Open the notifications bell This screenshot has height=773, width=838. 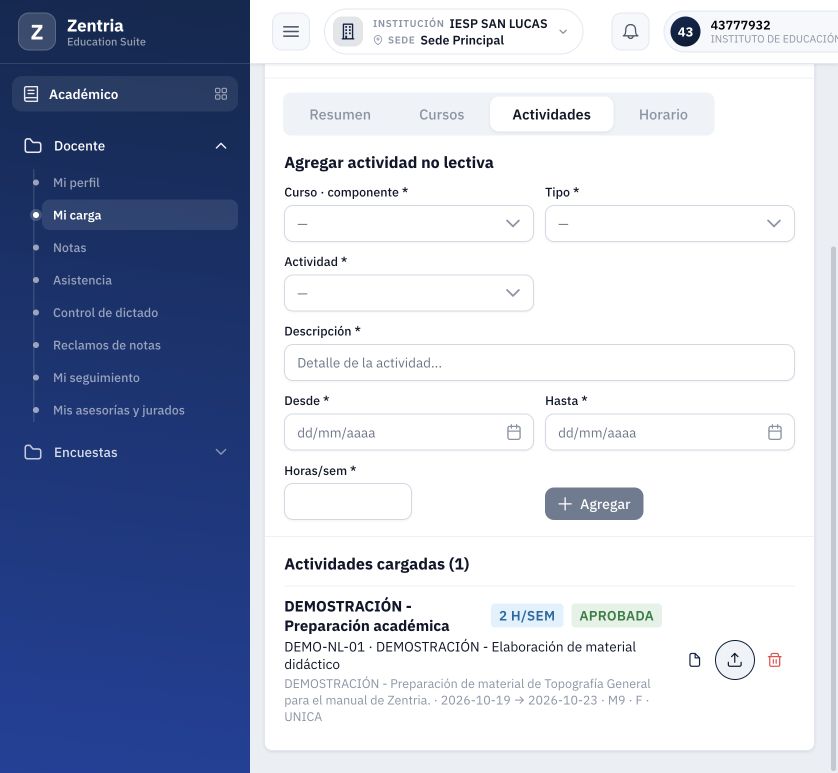coord(630,32)
